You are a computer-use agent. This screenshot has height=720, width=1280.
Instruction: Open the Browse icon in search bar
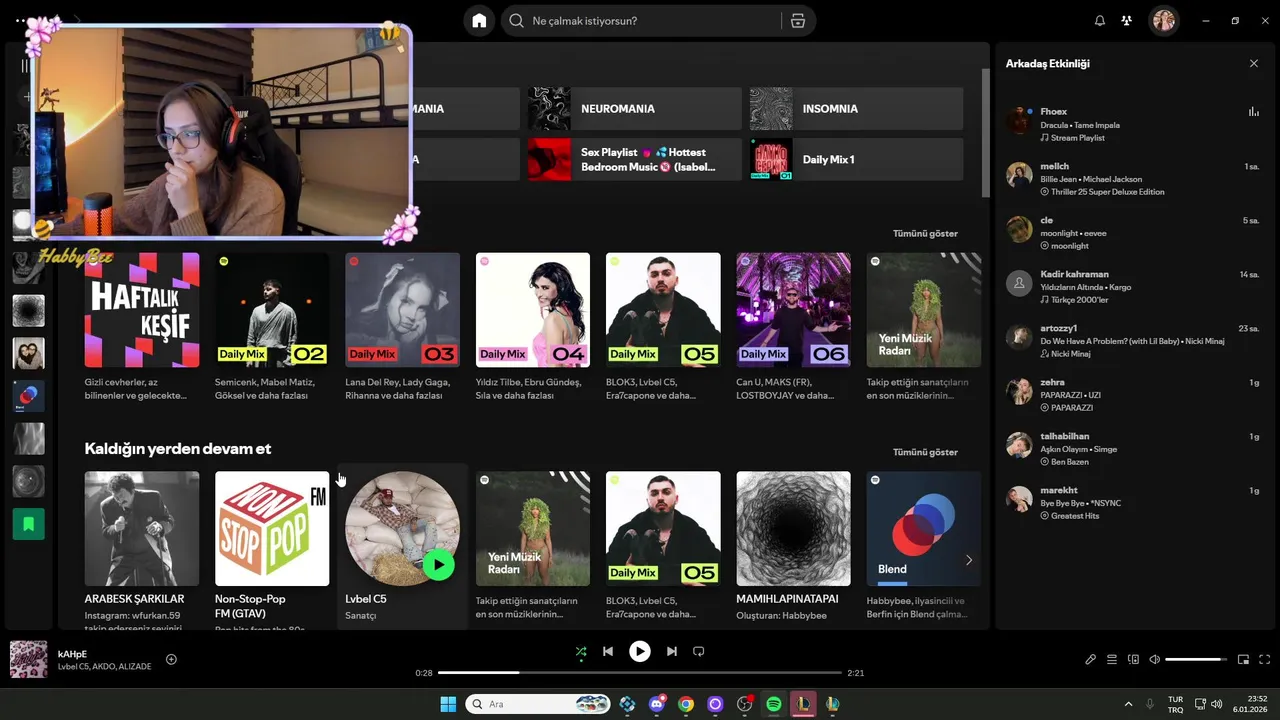(x=797, y=21)
